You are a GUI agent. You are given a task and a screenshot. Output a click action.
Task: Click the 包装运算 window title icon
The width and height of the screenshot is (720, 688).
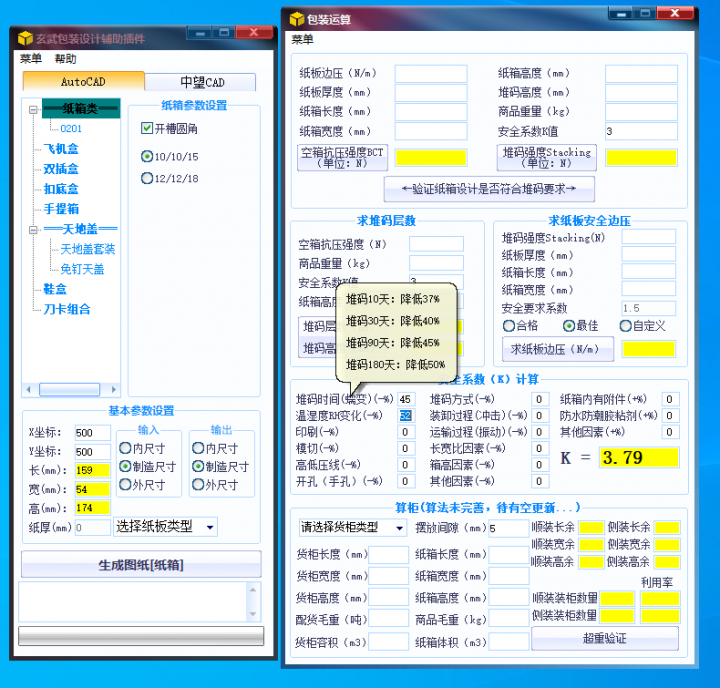tap(297, 18)
